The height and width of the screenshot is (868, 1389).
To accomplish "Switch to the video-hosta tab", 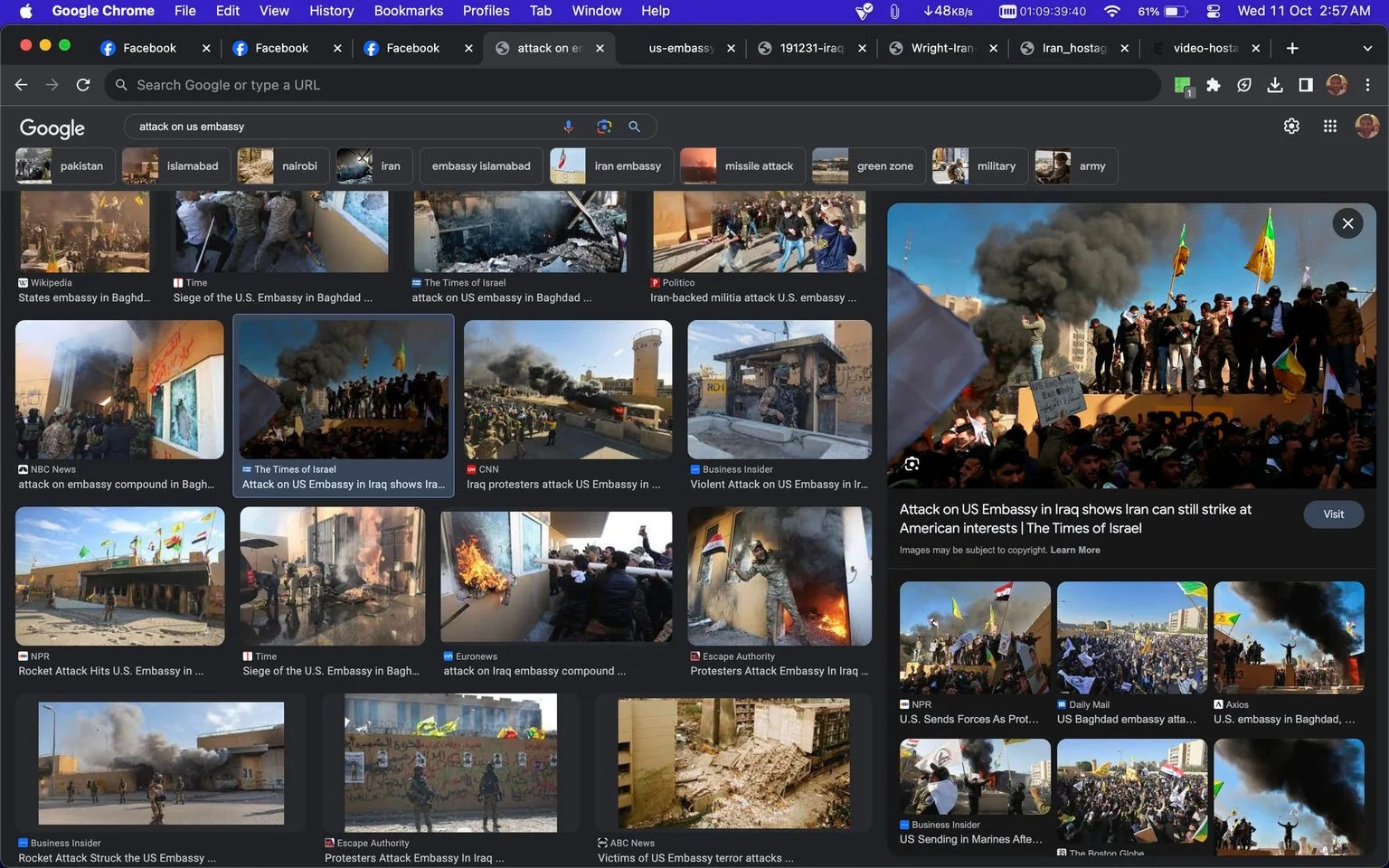I will coord(1205,48).
